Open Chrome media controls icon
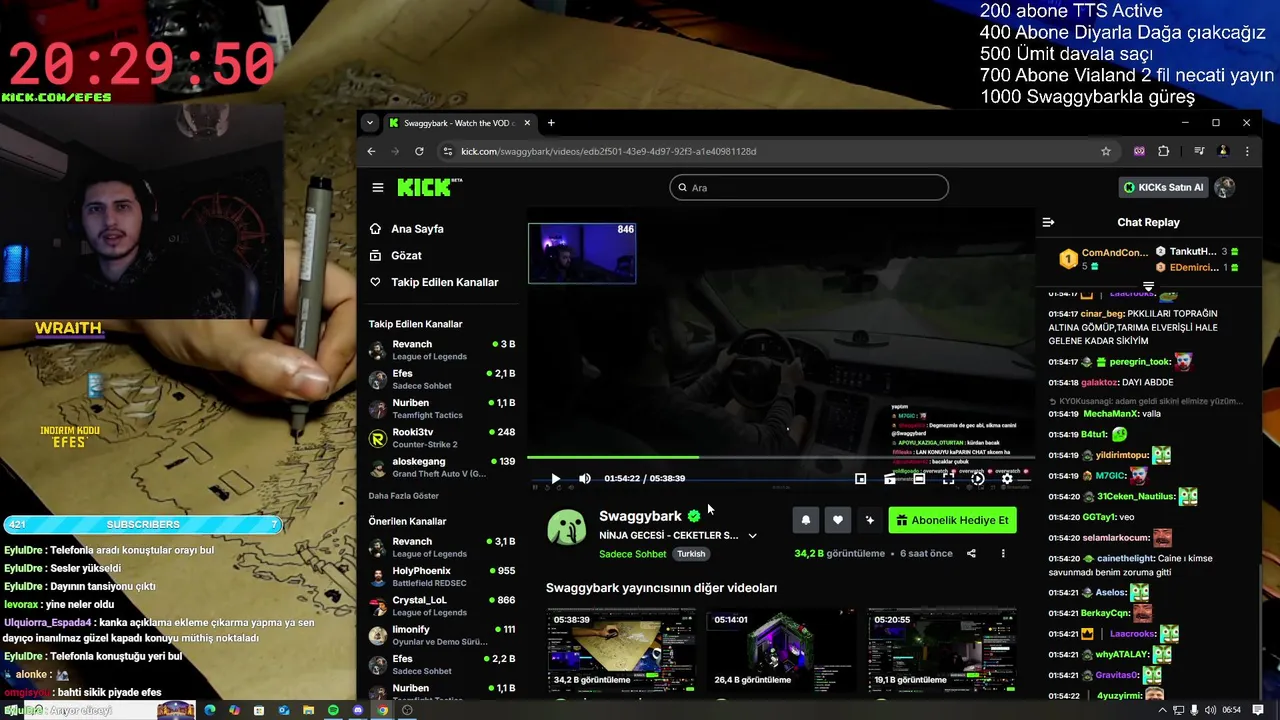Screen dimensions: 1280x720 point(1199,151)
